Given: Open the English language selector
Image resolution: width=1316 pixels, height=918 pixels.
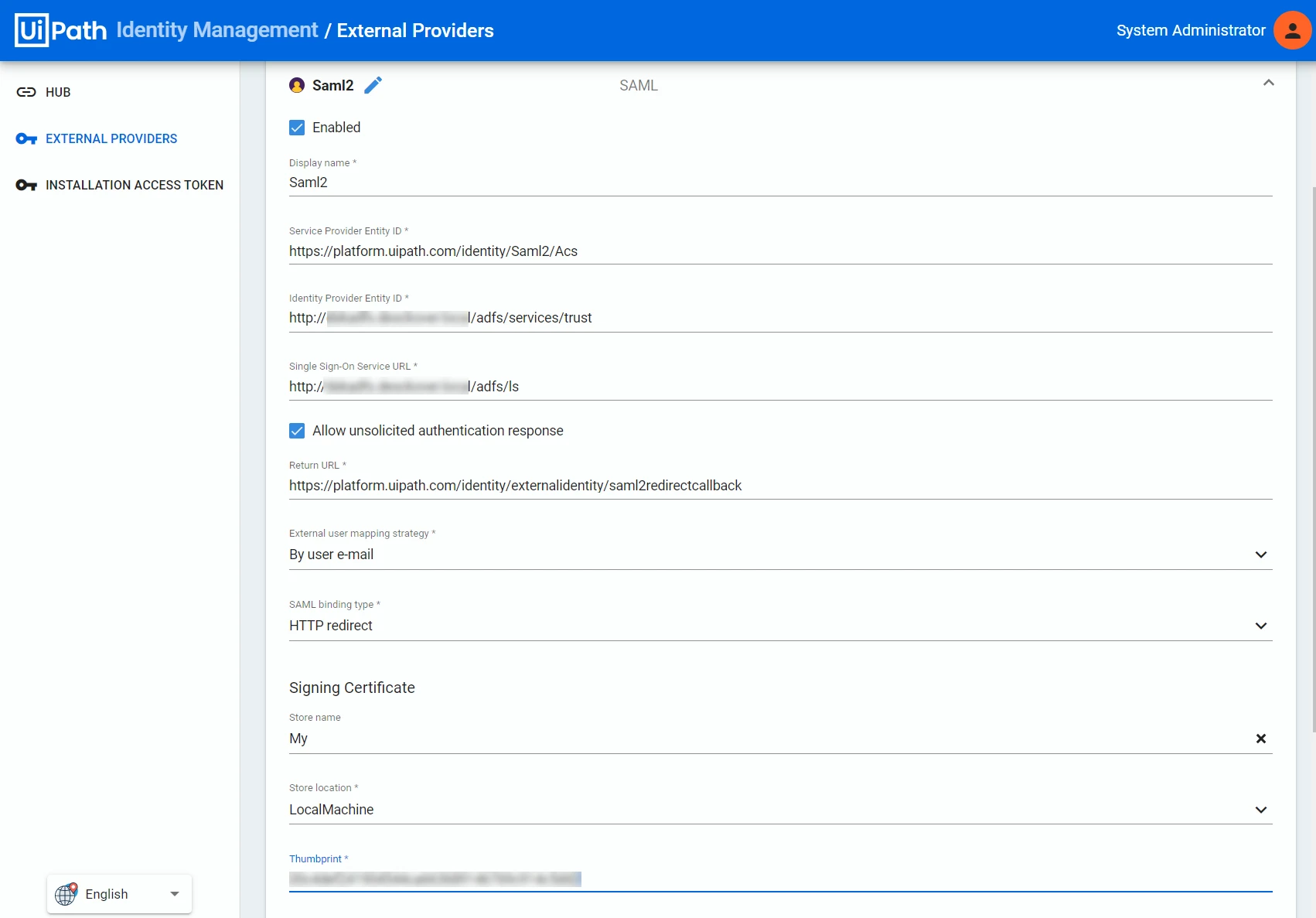Looking at the screenshot, I should tap(120, 894).
